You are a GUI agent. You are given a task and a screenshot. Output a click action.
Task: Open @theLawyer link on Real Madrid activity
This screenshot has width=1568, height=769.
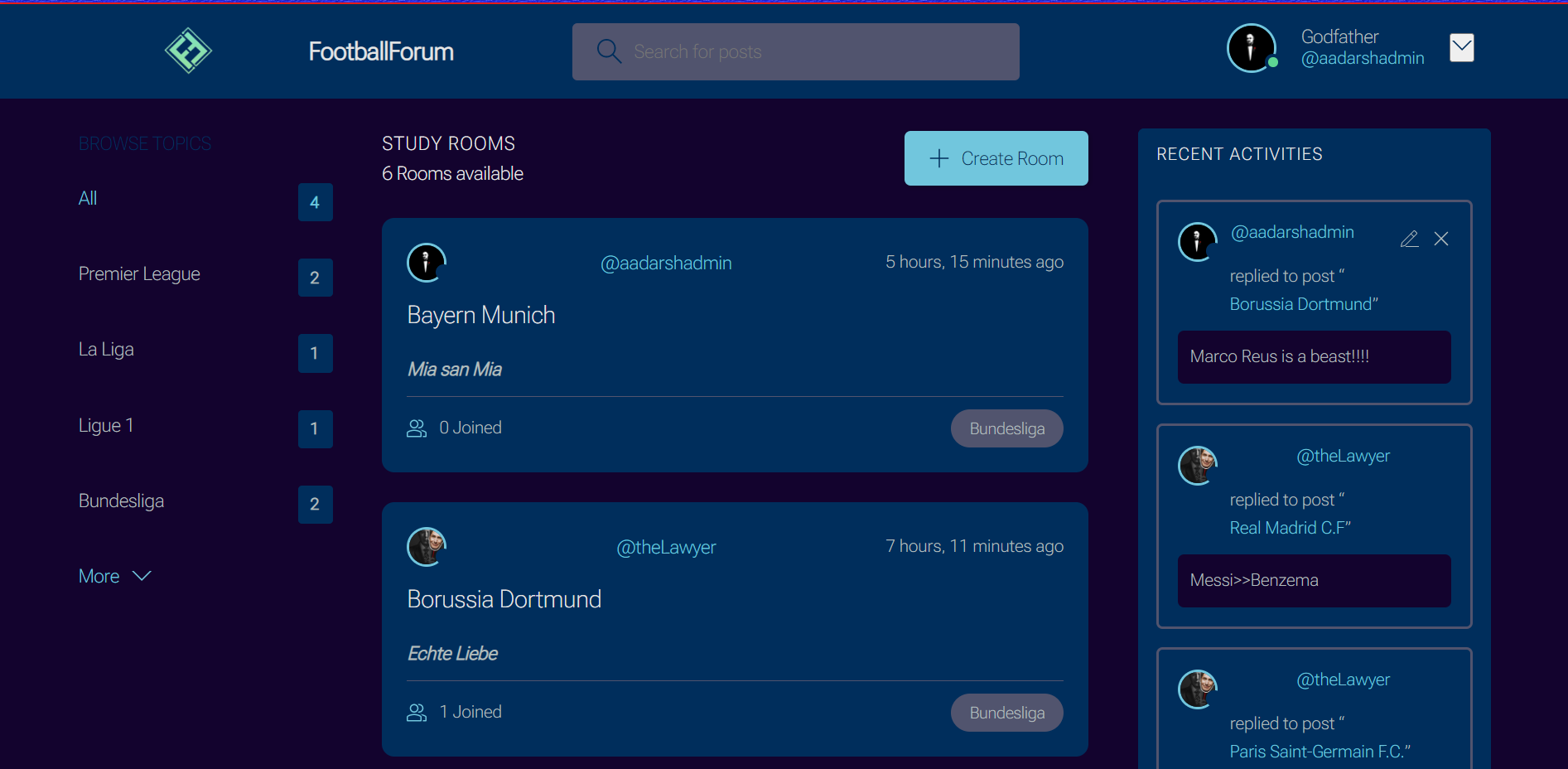[1343, 456]
